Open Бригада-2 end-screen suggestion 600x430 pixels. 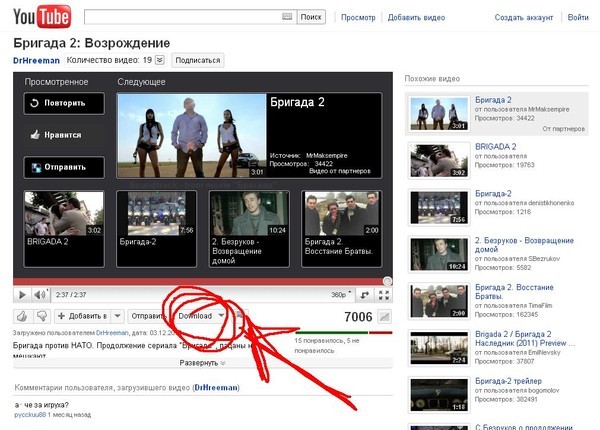click(x=157, y=229)
